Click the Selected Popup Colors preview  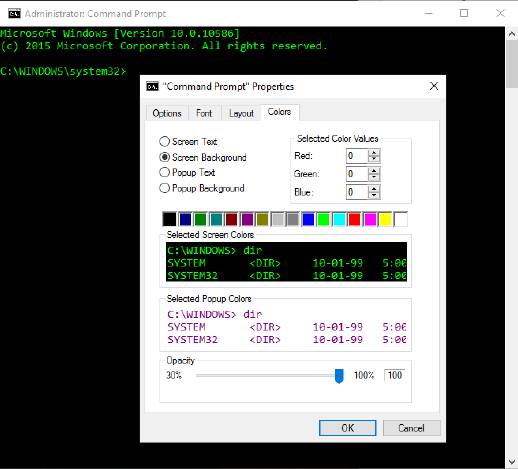tap(286, 326)
